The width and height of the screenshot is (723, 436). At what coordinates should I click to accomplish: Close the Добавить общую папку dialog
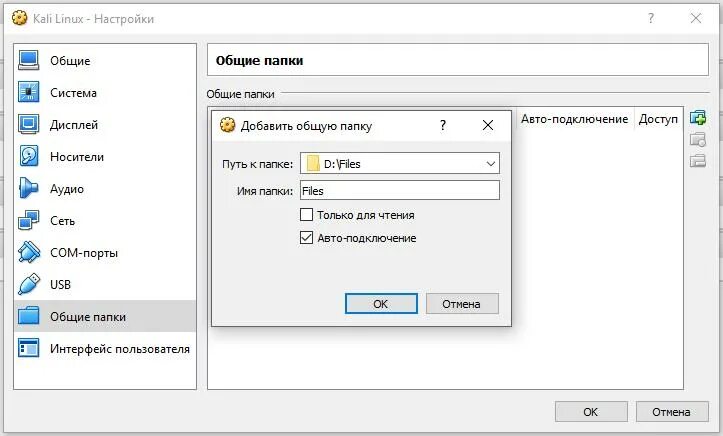(x=488, y=125)
